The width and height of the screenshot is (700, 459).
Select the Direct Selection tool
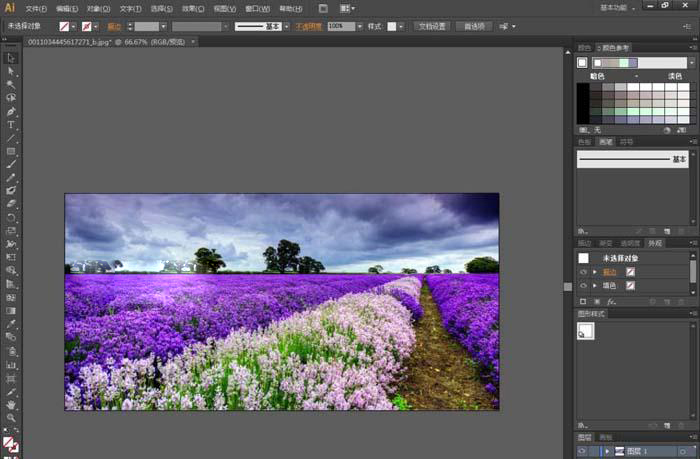11,71
